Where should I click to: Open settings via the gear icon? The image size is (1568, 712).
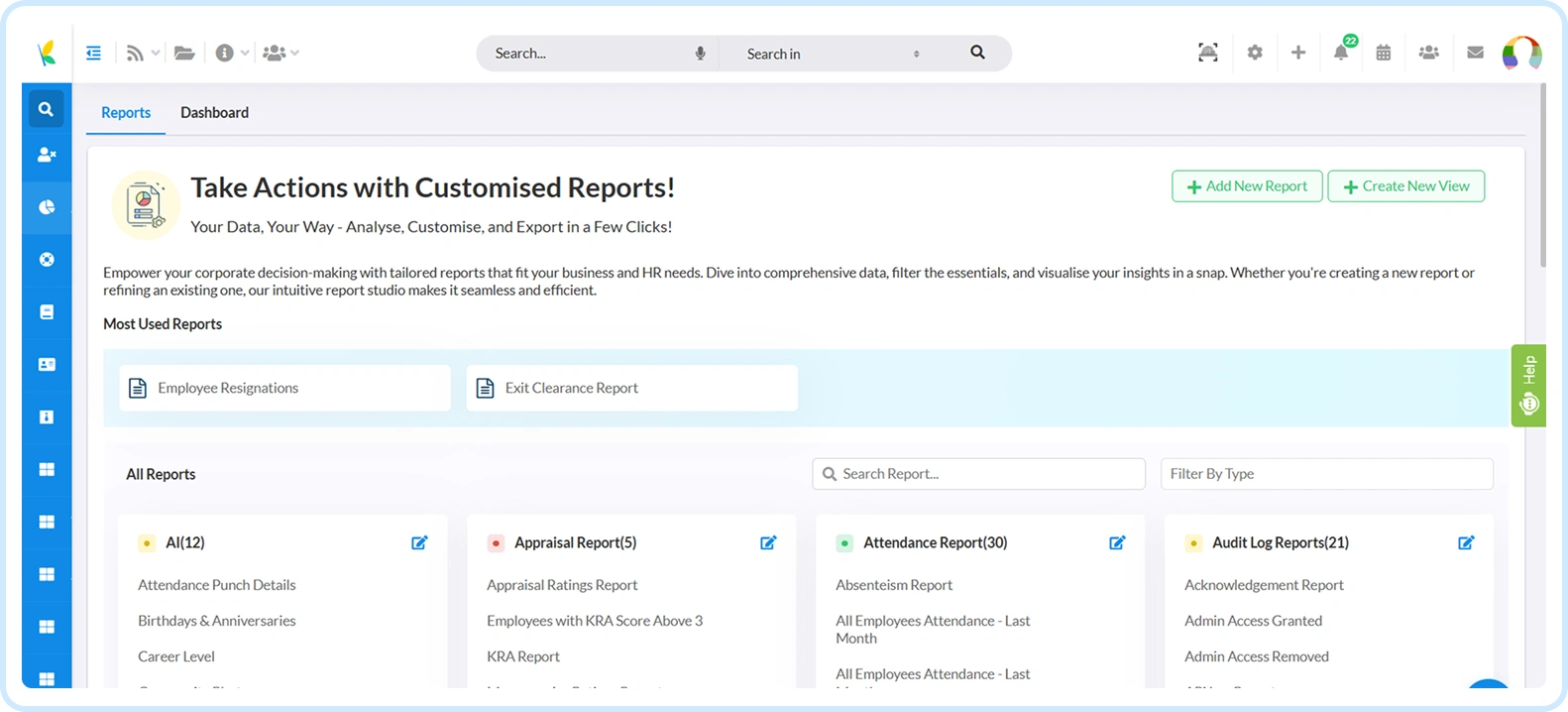pyautogui.click(x=1255, y=53)
